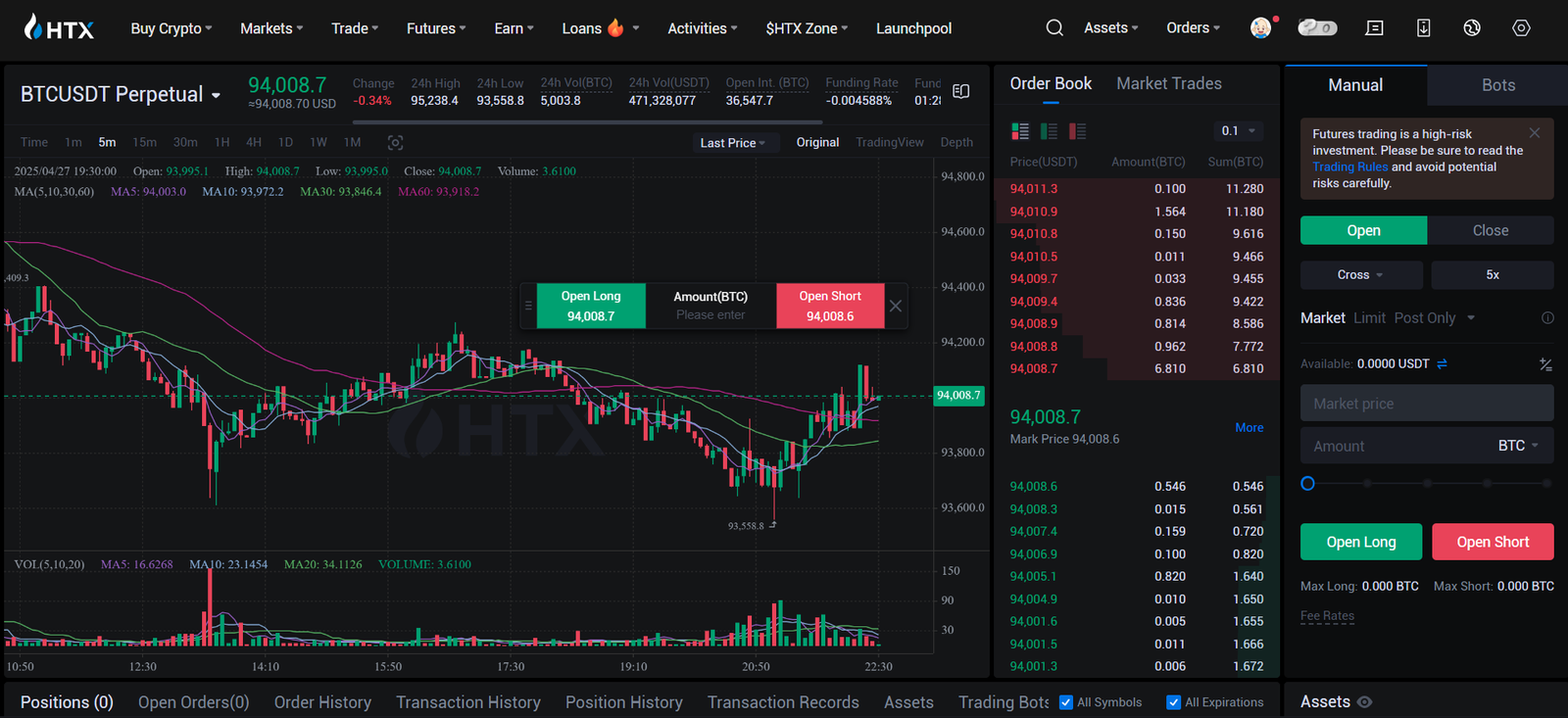Click the Launchpool menu item
The width and height of the screenshot is (1568, 718).
click(913, 28)
